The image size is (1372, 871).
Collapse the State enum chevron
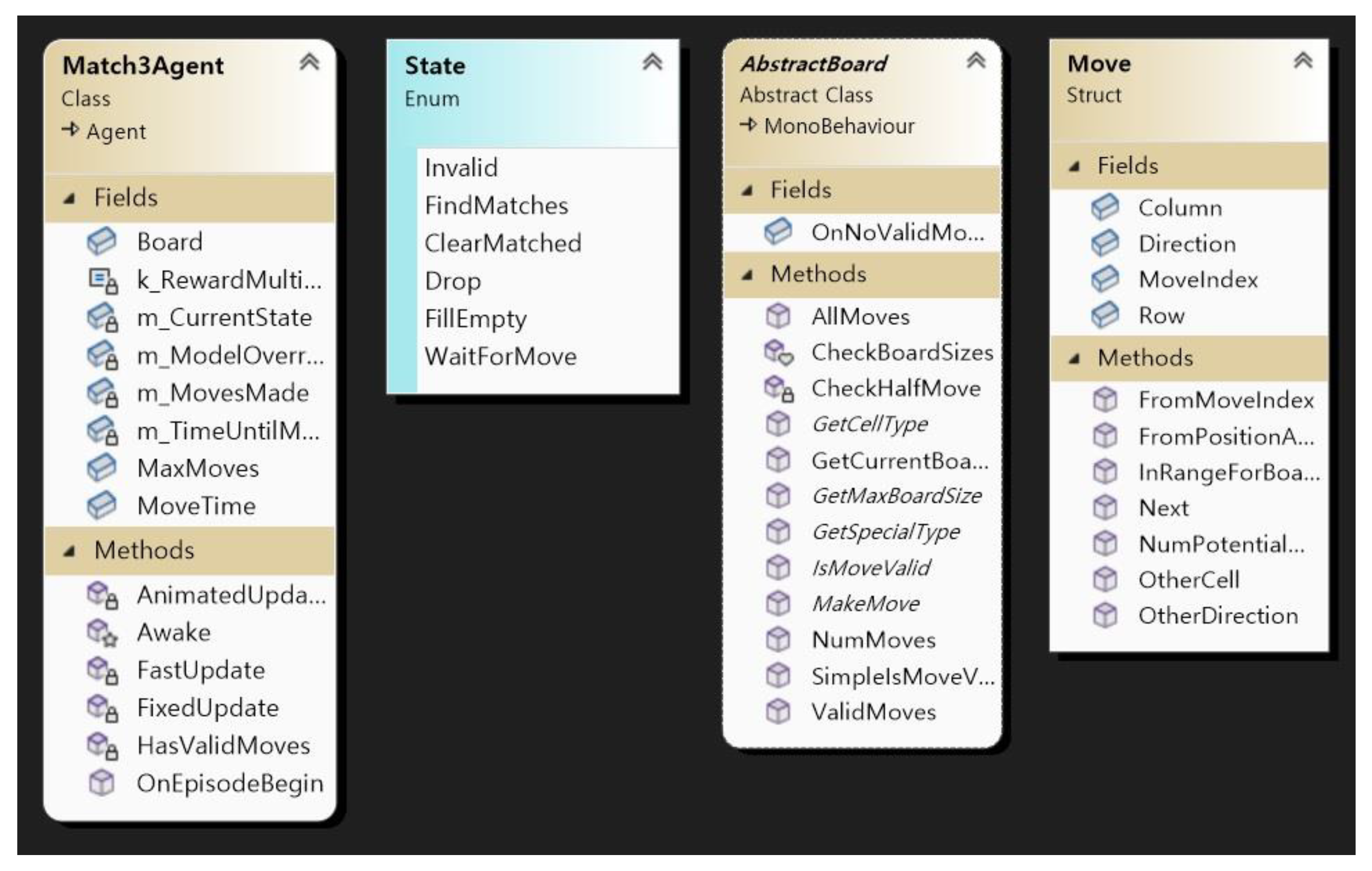coord(652,62)
